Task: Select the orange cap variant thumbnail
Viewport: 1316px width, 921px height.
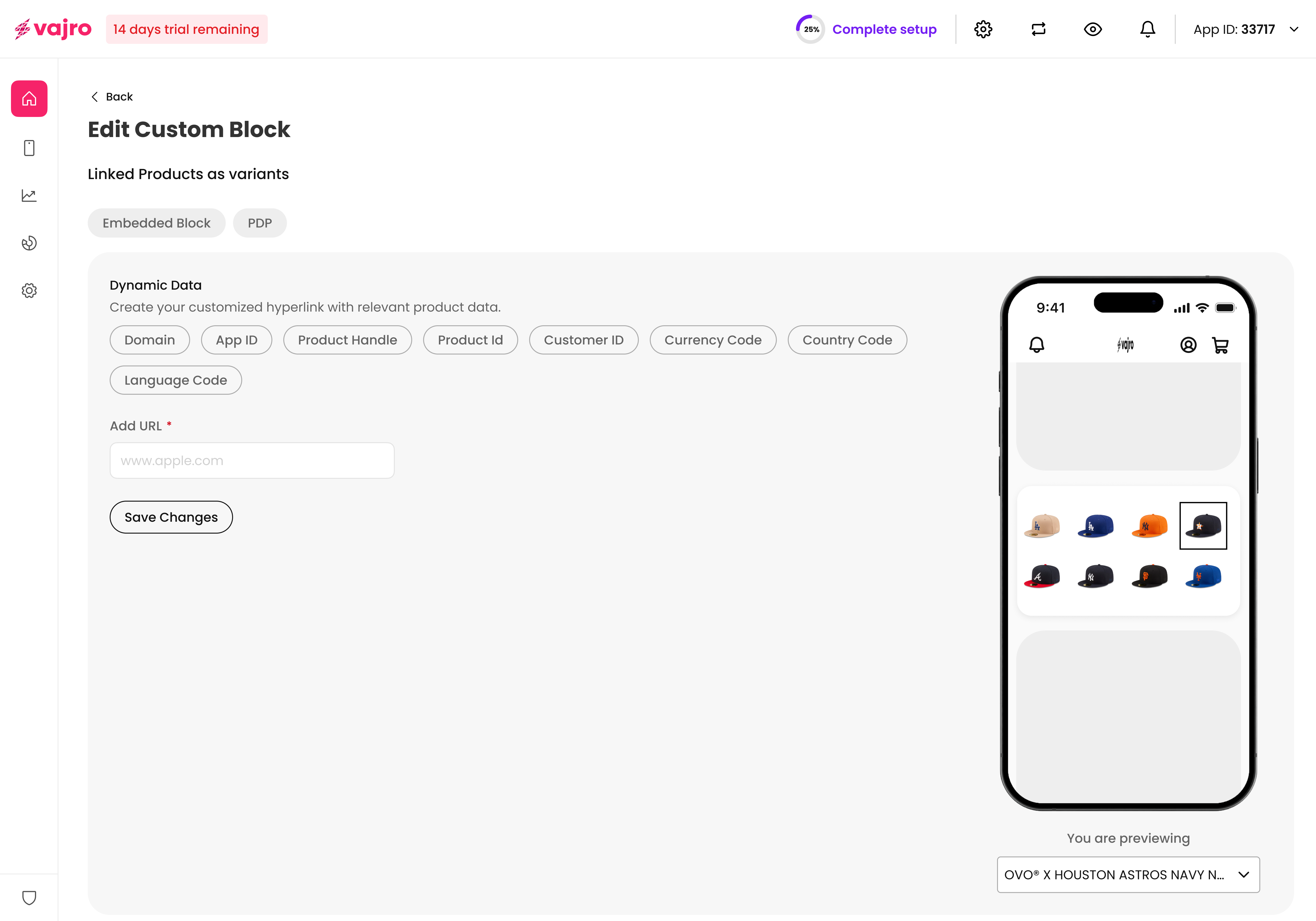Action: coord(1149,526)
